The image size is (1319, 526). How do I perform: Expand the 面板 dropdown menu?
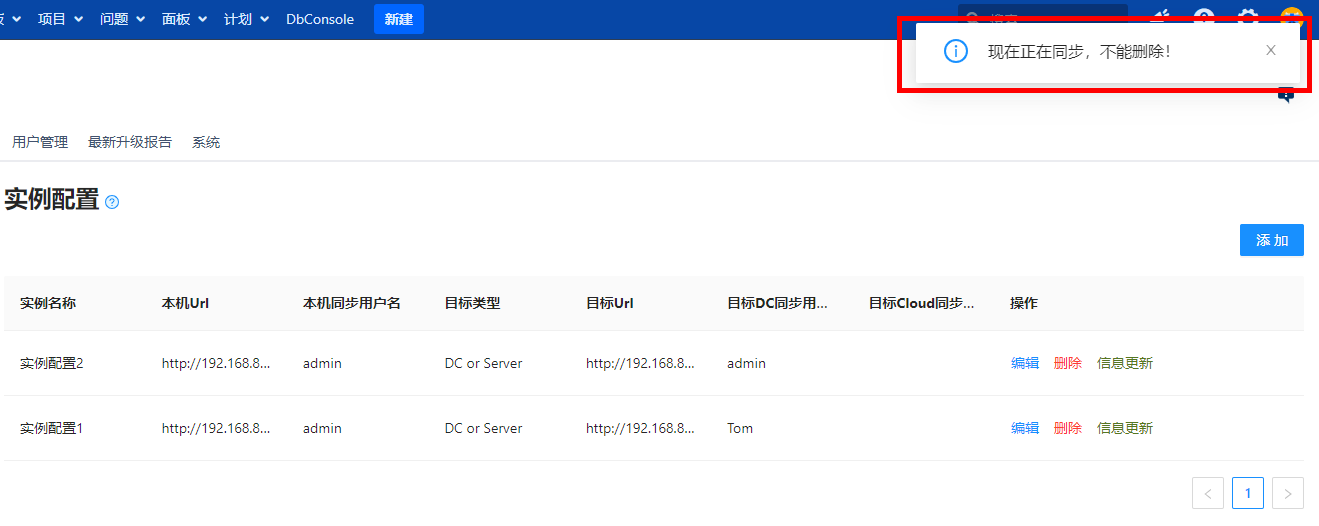pyautogui.click(x=184, y=19)
